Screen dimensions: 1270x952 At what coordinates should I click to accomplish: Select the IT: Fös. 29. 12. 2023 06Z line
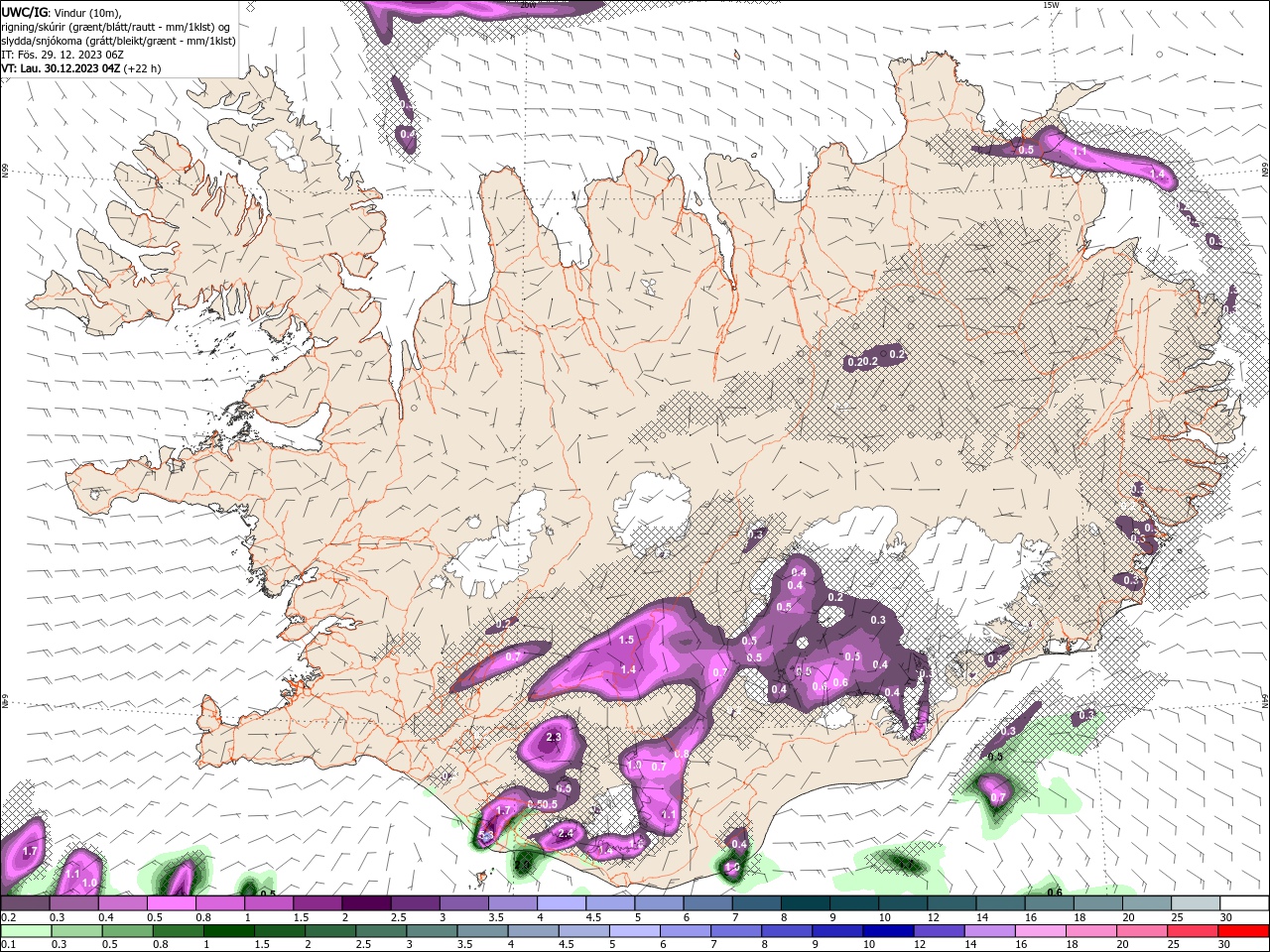point(62,55)
